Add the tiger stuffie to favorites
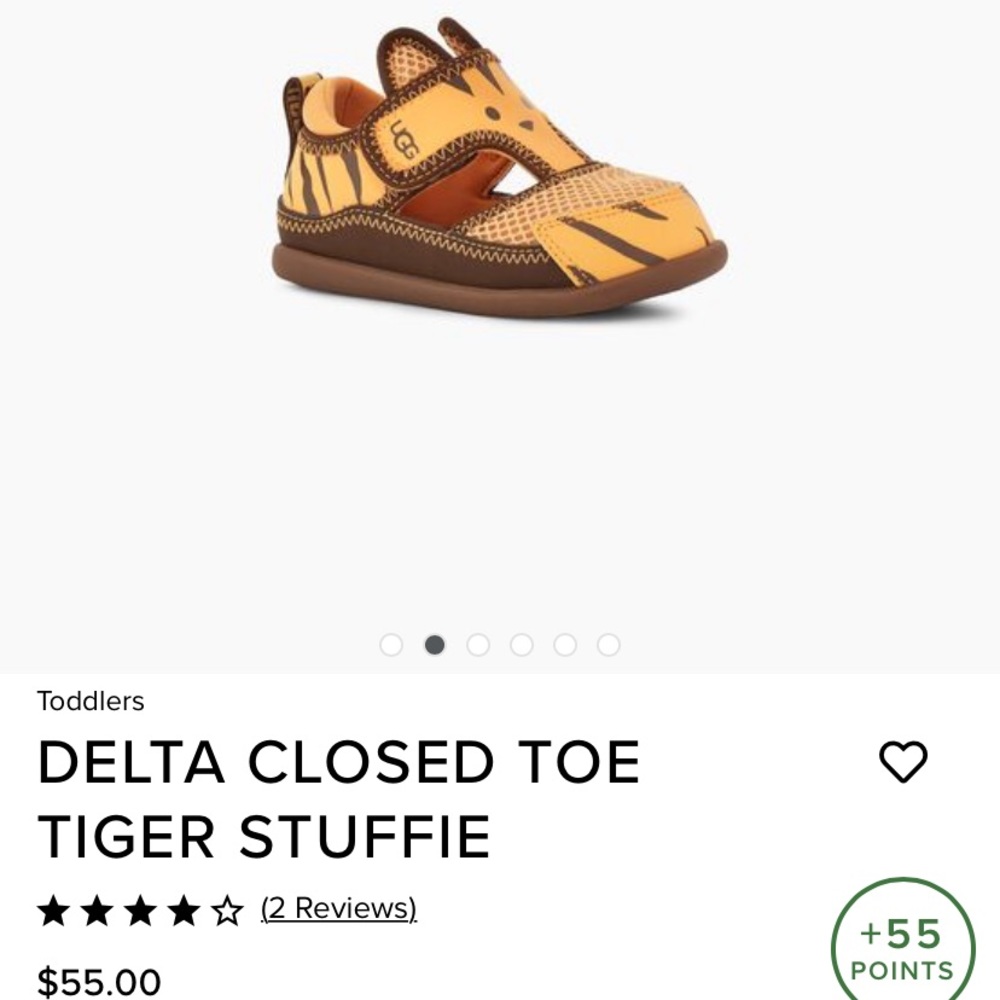The width and height of the screenshot is (1000, 1000). pos(905,763)
